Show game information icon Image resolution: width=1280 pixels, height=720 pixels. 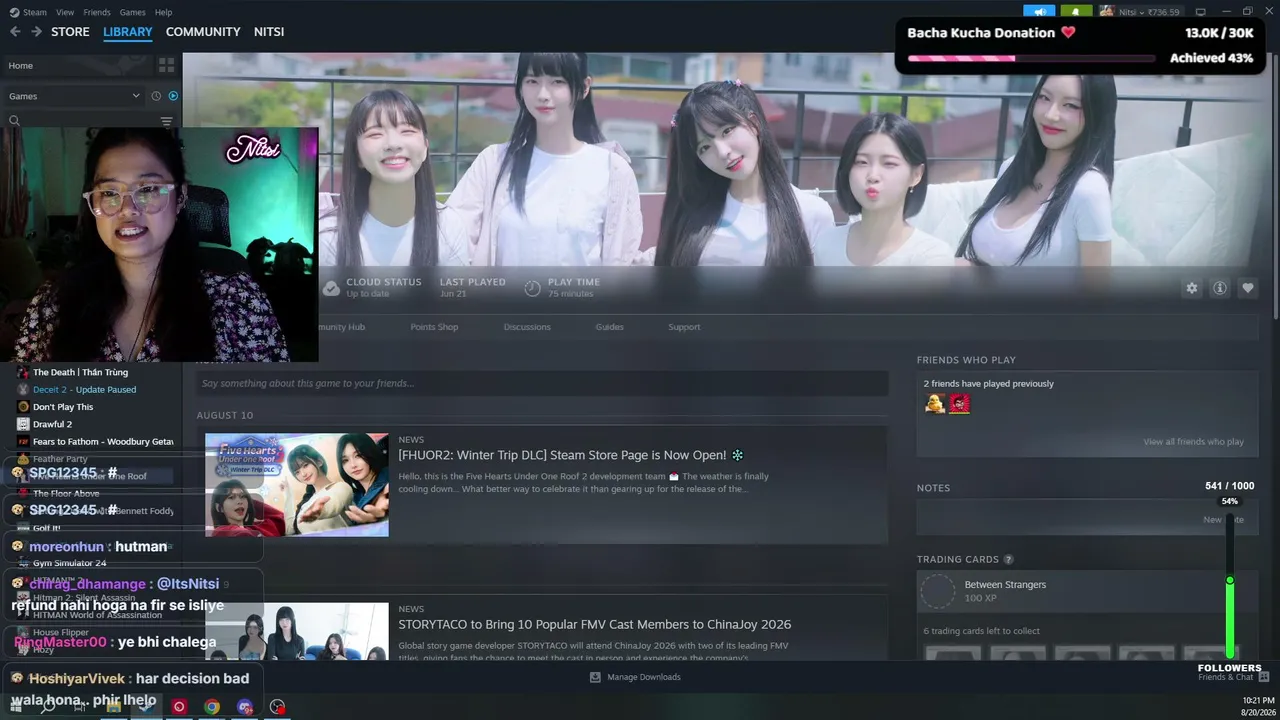pyautogui.click(x=1219, y=288)
